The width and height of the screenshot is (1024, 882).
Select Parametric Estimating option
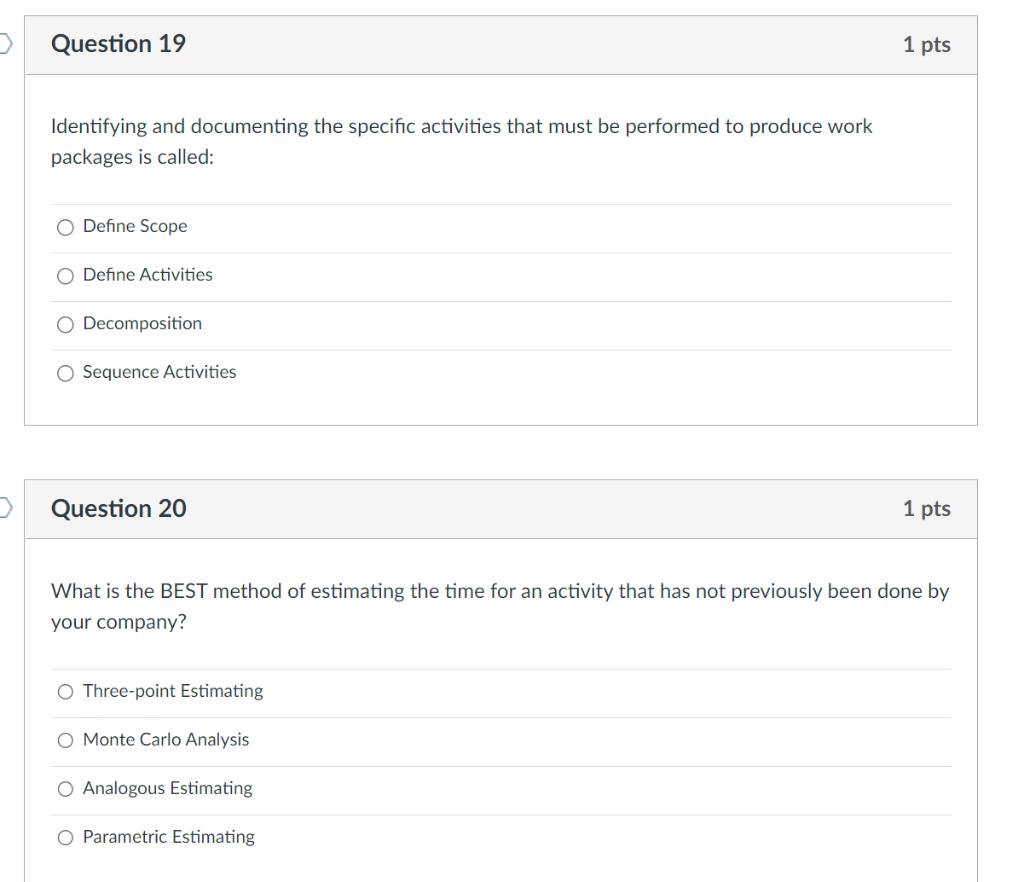(x=65, y=837)
